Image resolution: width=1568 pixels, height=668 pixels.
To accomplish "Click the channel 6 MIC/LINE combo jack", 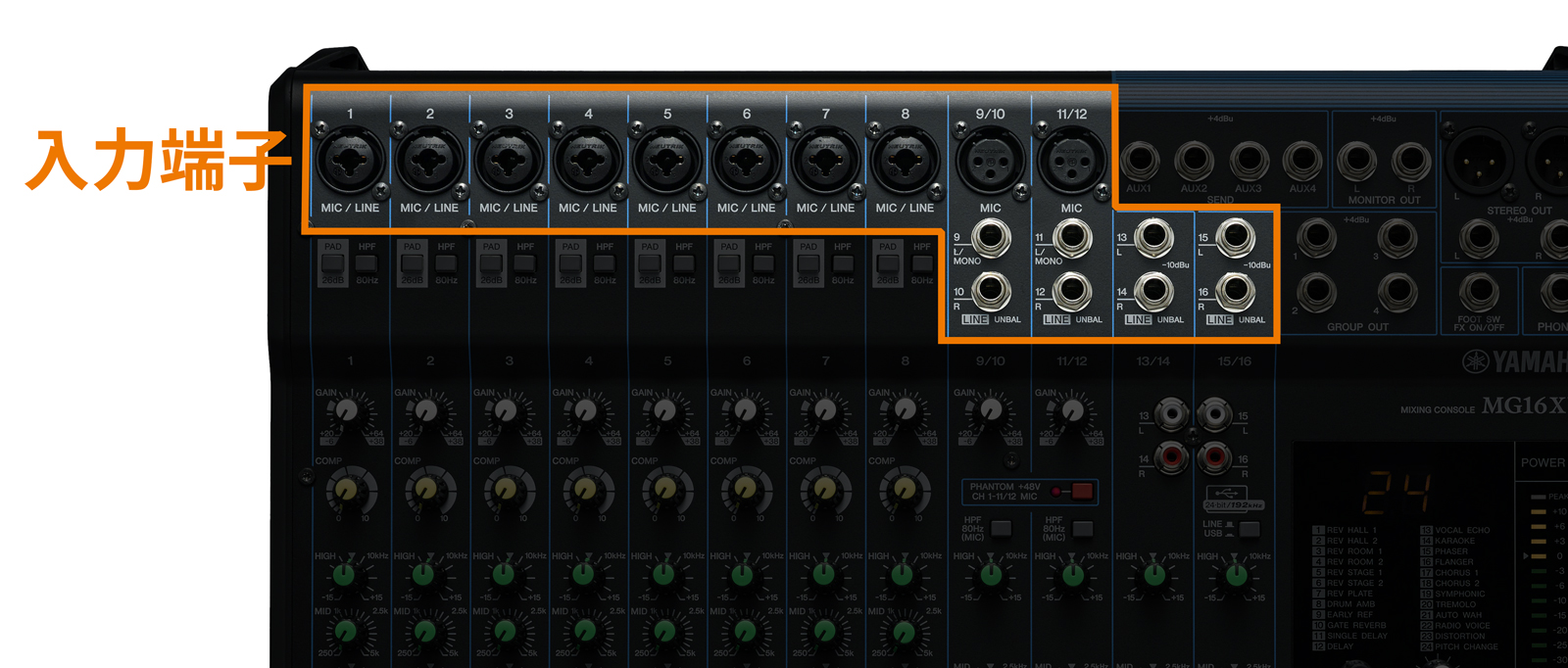I will coord(747,162).
